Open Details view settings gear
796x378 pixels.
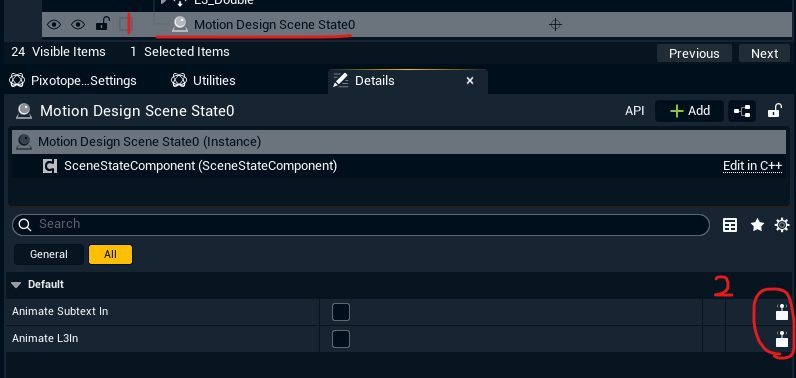coord(782,225)
